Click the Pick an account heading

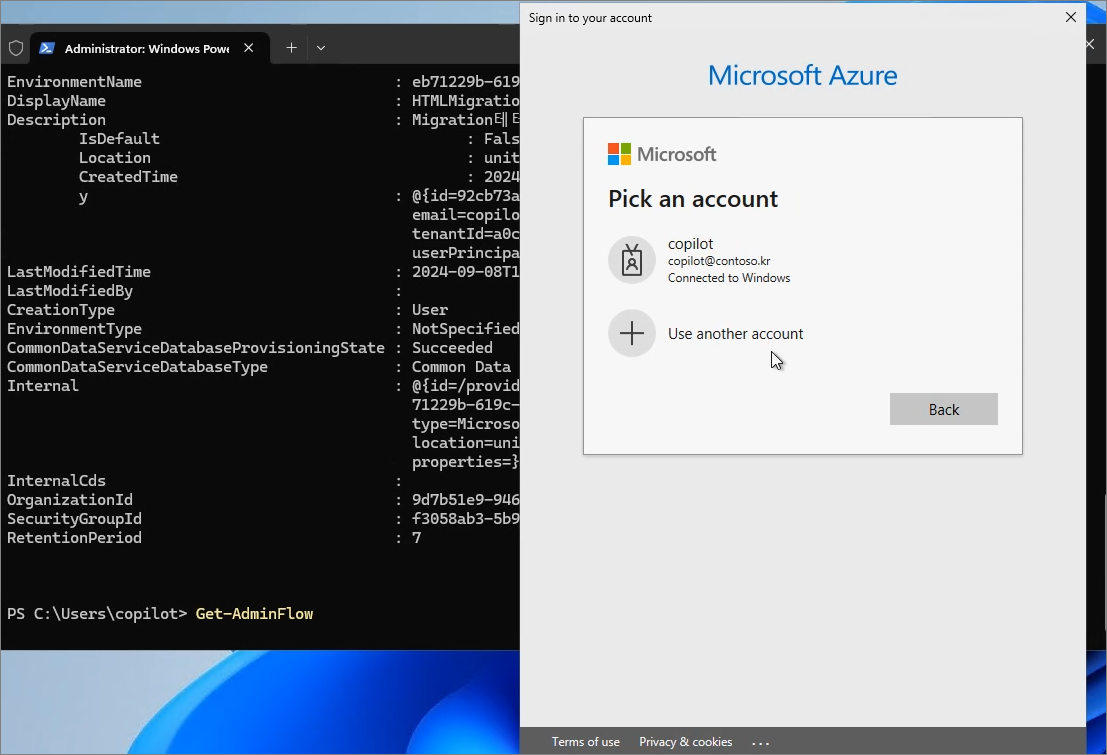coord(693,199)
